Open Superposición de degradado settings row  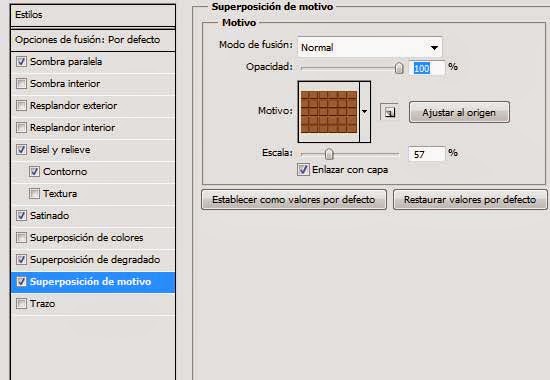click(x=93, y=260)
